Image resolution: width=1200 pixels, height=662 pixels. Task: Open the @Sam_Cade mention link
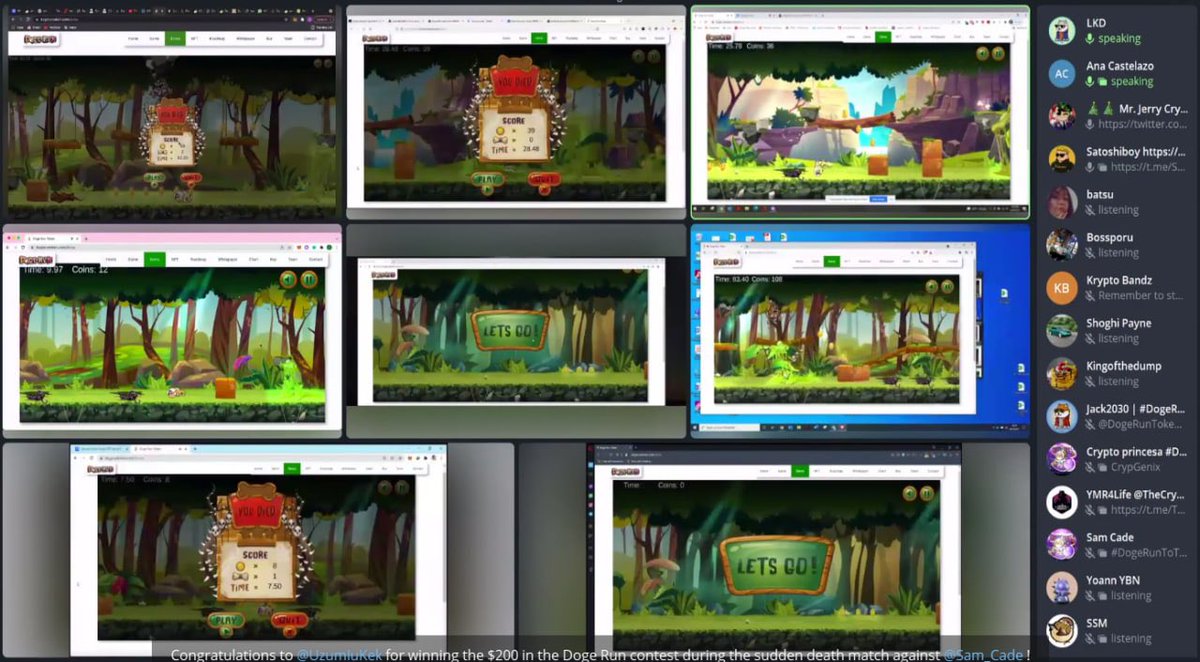(983, 655)
